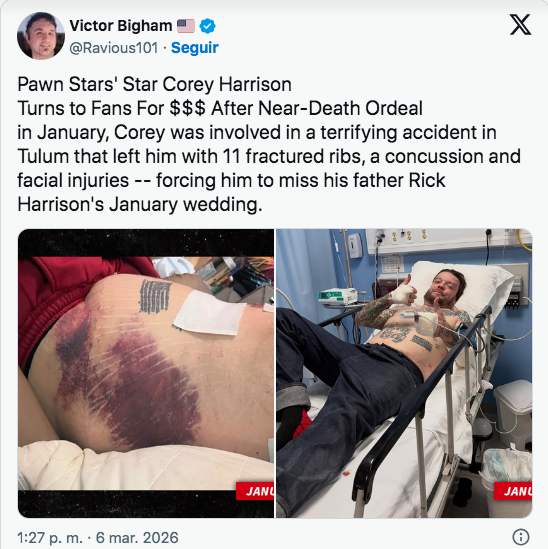Click the 6 mar. 2026 date
This screenshot has width=548, height=549.
tap(137, 538)
